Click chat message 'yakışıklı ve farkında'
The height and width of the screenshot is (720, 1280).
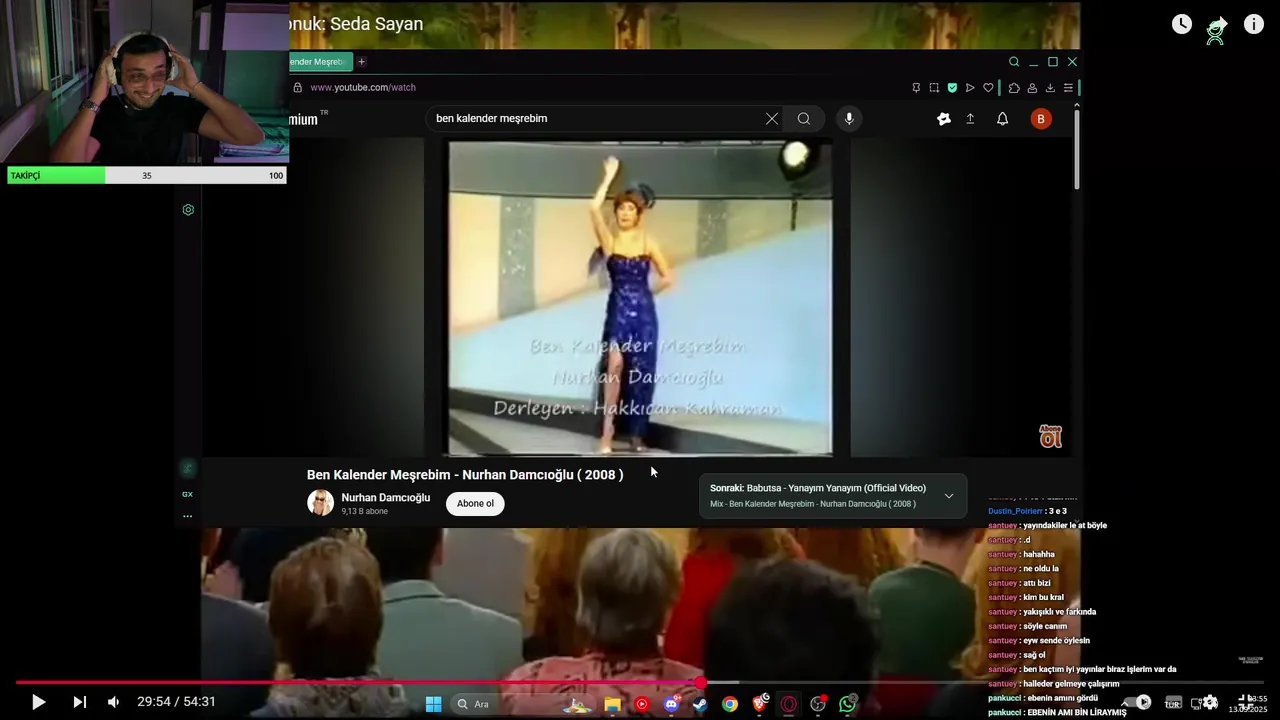pyautogui.click(x=1059, y=612)
